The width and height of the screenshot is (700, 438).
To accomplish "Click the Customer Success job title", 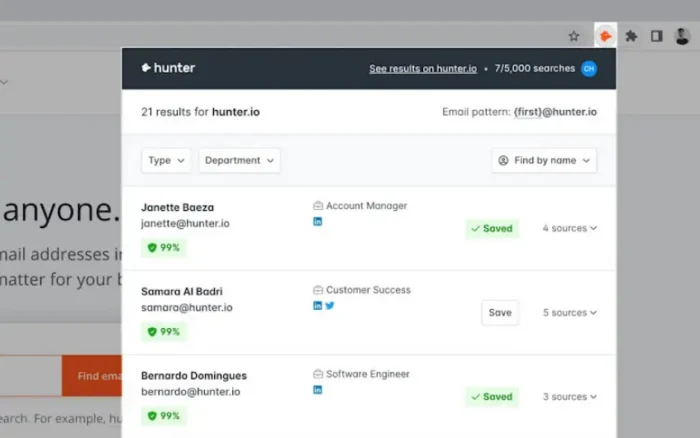I will pyautogui.click(x=368, y=290).
